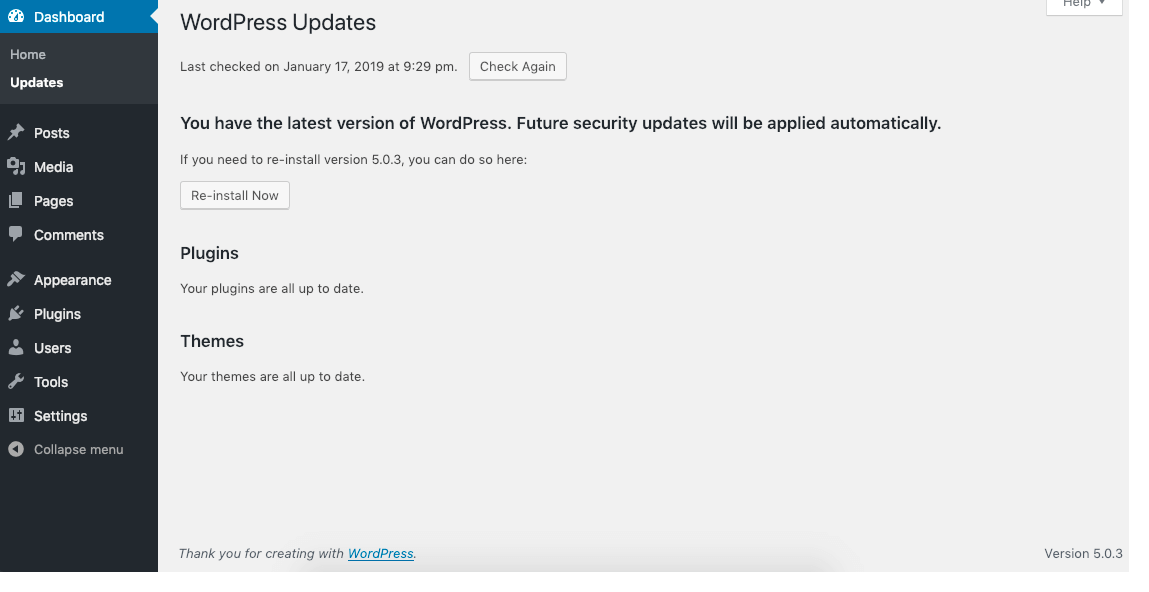Select the Posts pushpin icon

click(x=16, y=132)
